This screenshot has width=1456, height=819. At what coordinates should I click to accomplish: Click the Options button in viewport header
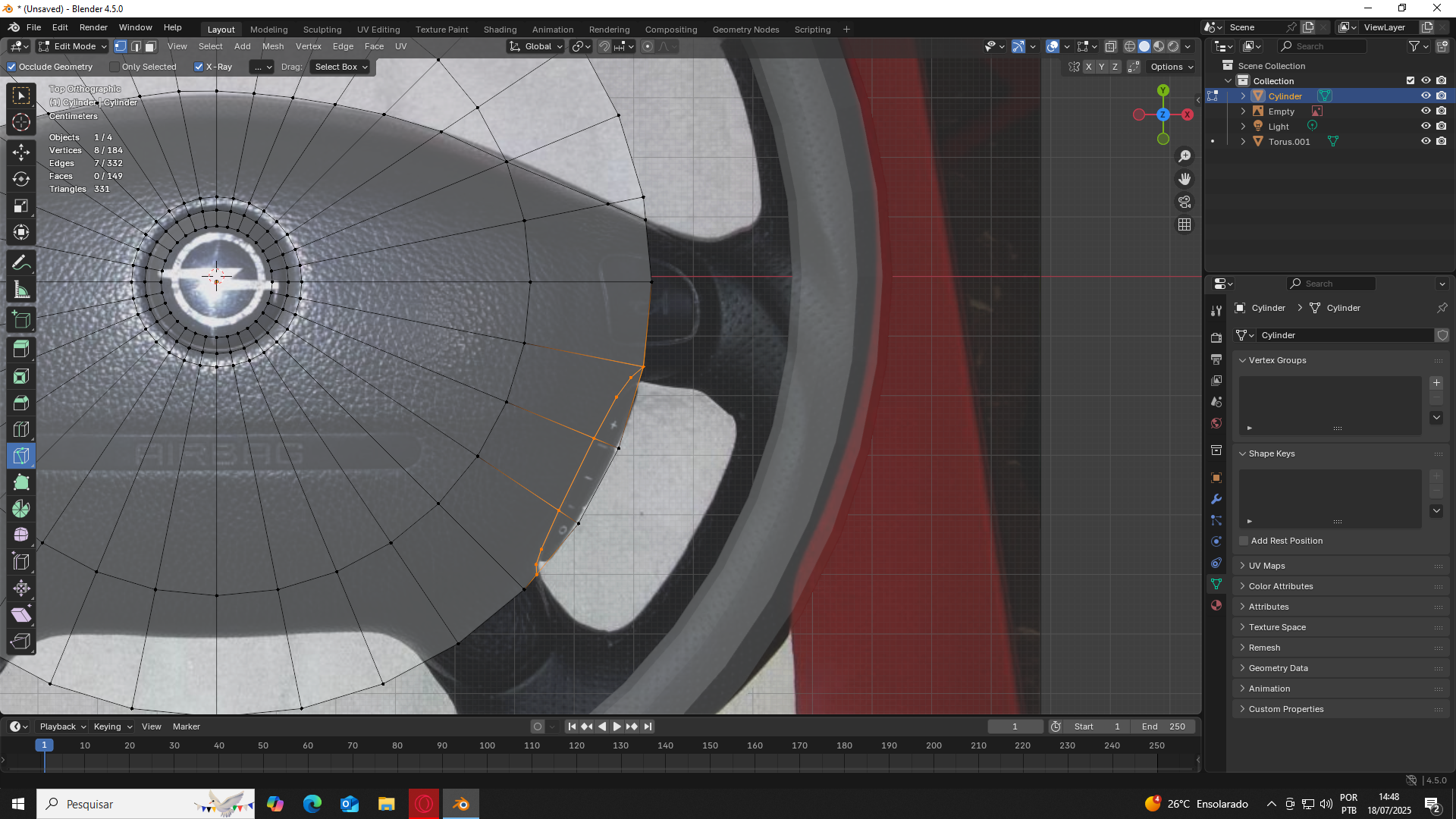[x=1172, y=67]
